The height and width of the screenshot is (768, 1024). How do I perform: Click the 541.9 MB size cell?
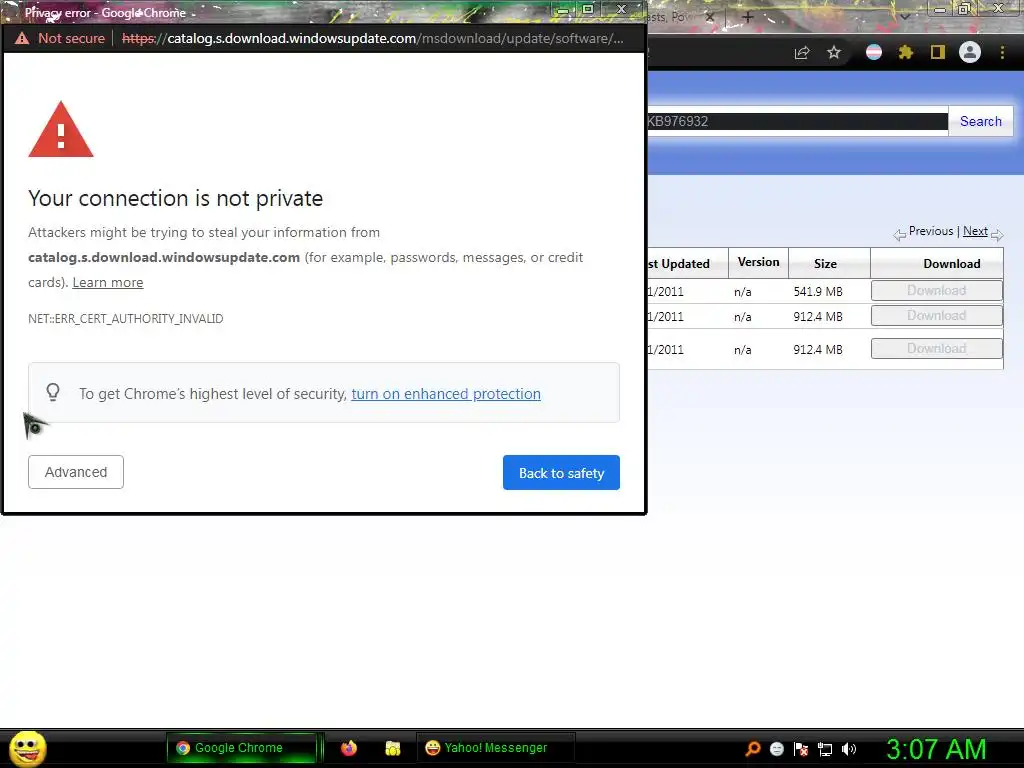[x=818, y=292]
